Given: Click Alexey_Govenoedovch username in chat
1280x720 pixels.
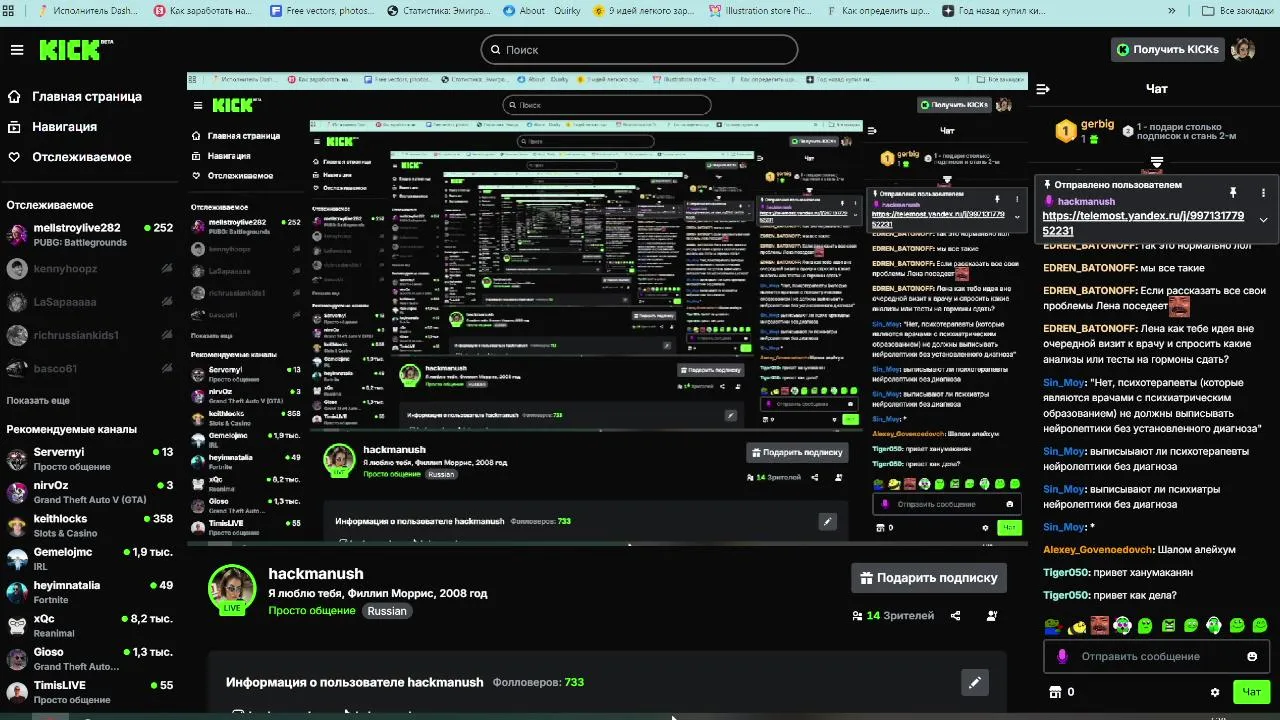Looking at the screenshot, I should [1097, 550].
